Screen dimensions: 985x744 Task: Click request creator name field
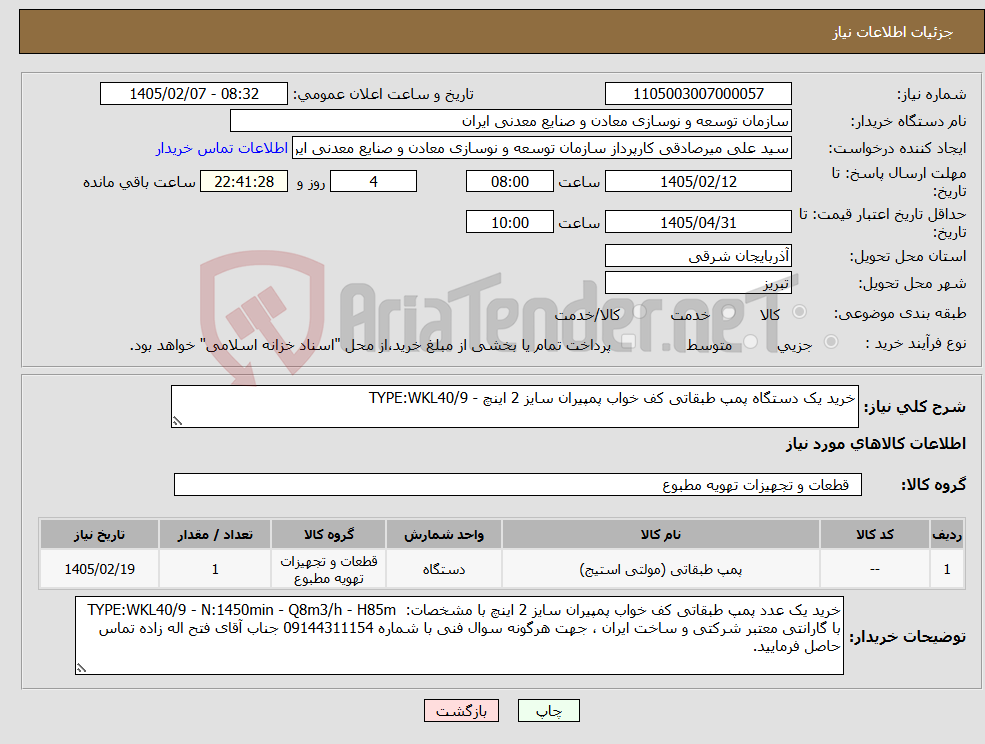(x=542, y=148)
